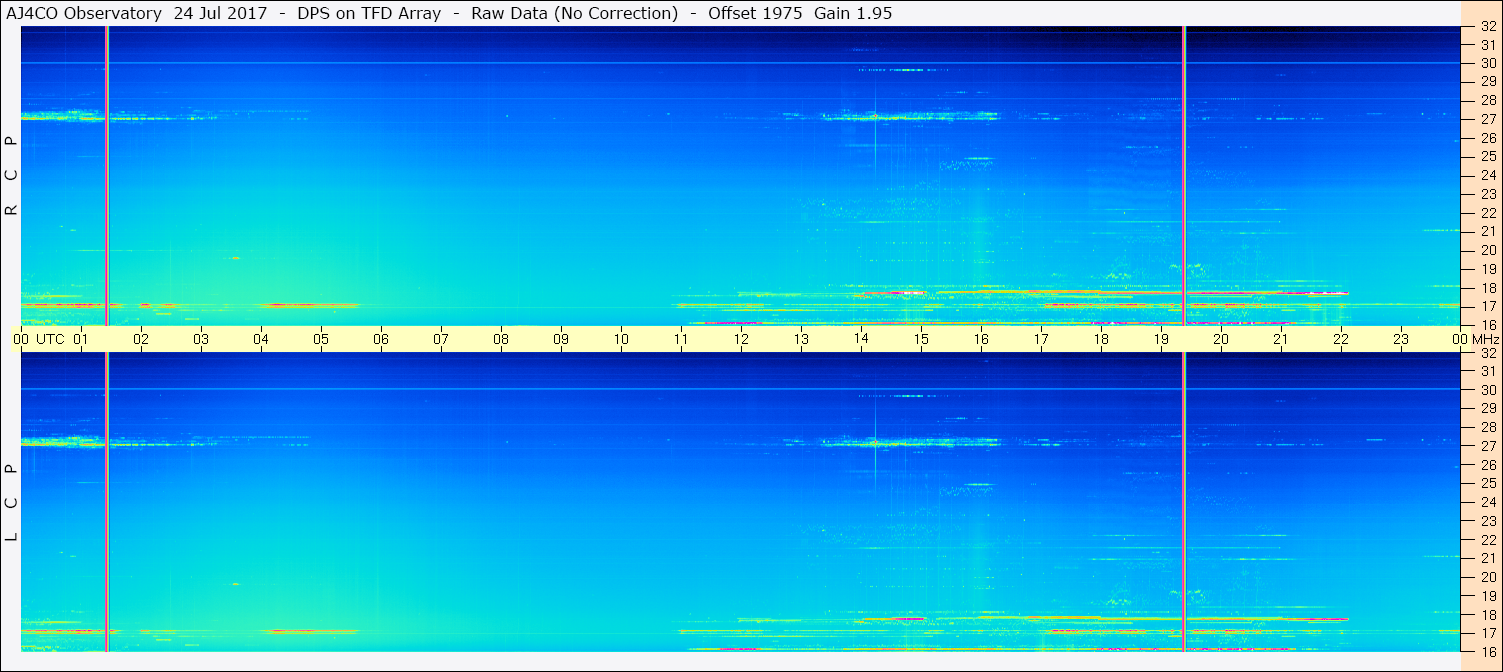
Task: Select the 27 MHz label on RCP frequency scale
Action: [x=1488, y=119]
